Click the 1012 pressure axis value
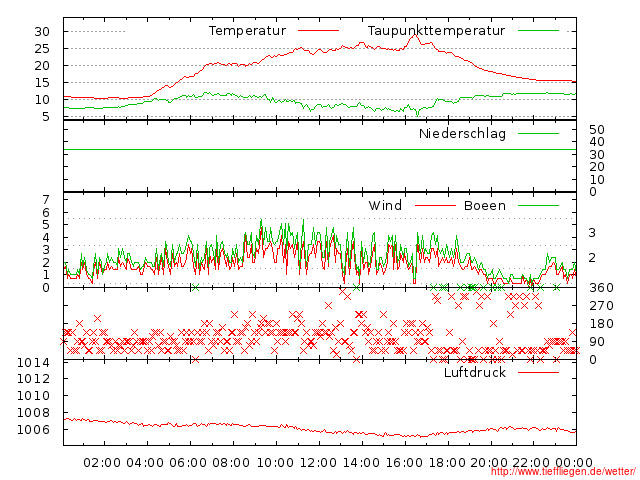Image resolution: width=640 pixels, height=480 pixels. (x=33, y=378)
